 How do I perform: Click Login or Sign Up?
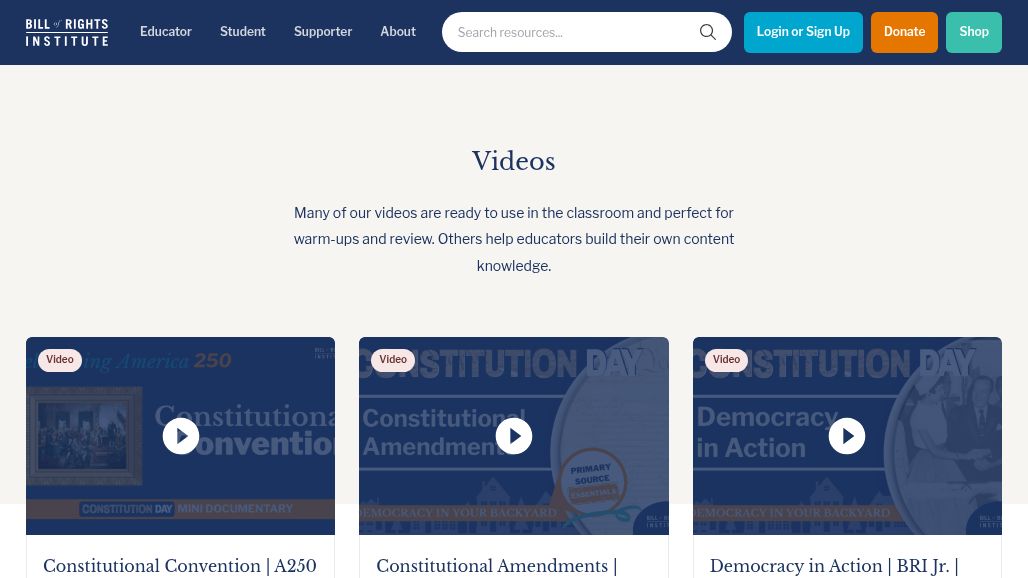[803, 31]
